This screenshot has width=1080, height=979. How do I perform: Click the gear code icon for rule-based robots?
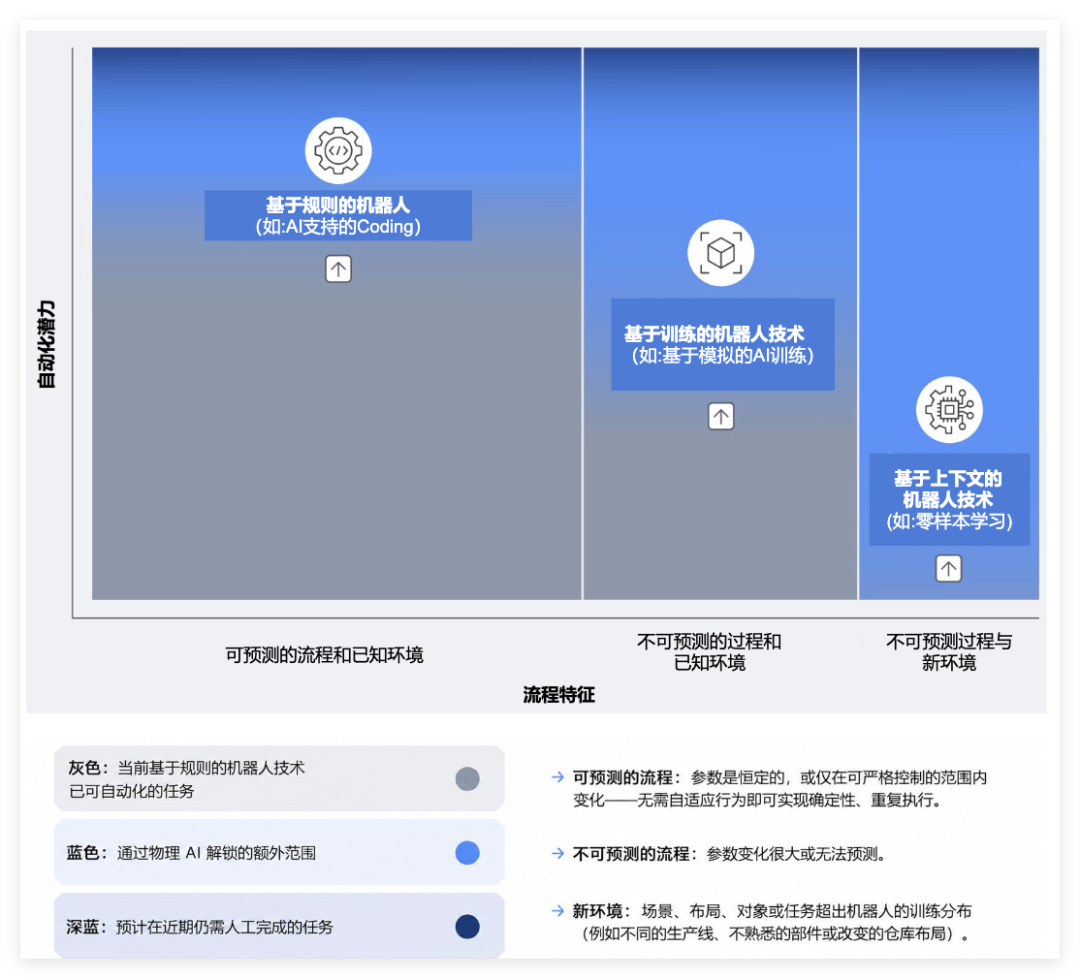(338, 150)
